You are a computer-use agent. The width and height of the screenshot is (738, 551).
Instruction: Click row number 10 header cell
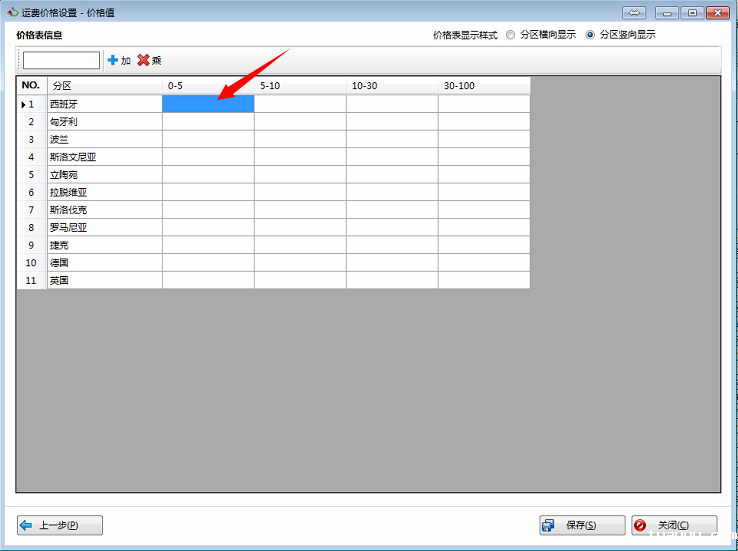pyautogui.click(x=32, y=263)
